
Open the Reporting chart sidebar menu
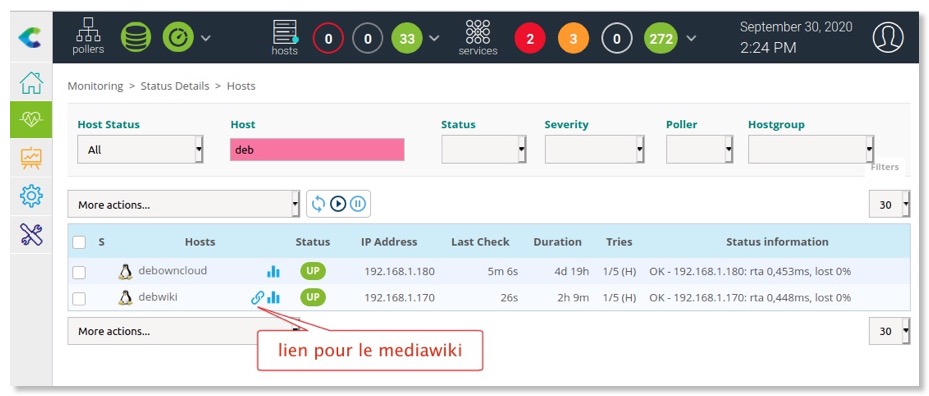[31, 158]
